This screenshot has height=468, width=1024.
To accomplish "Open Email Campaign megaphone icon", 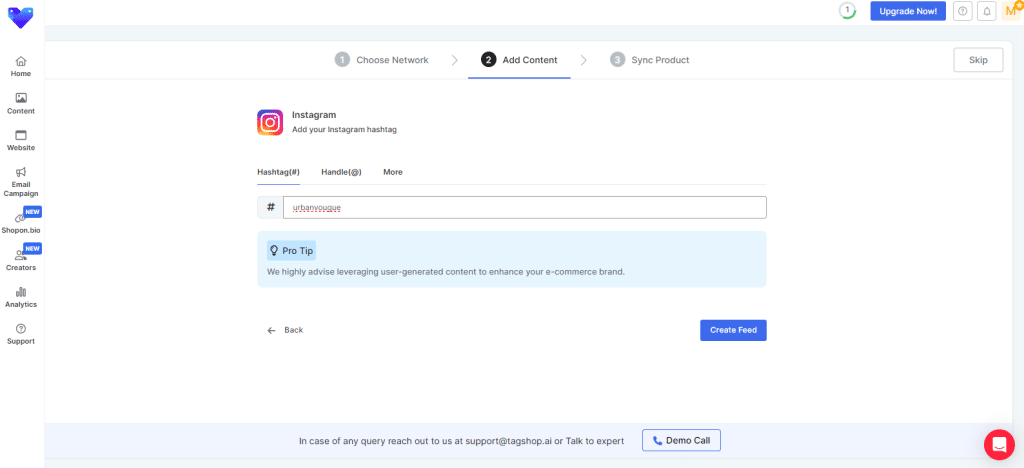I will (x=21, y=172).
